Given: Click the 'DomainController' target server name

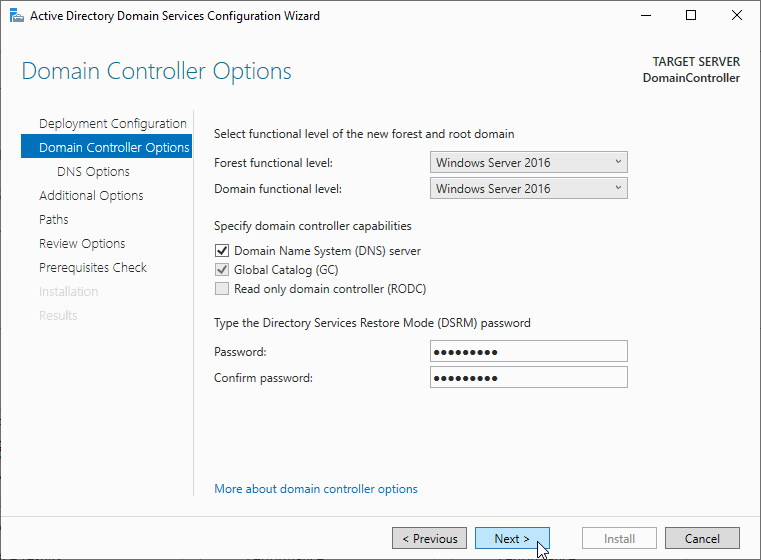Looking at the screenshot, I should tap(691, 78).
